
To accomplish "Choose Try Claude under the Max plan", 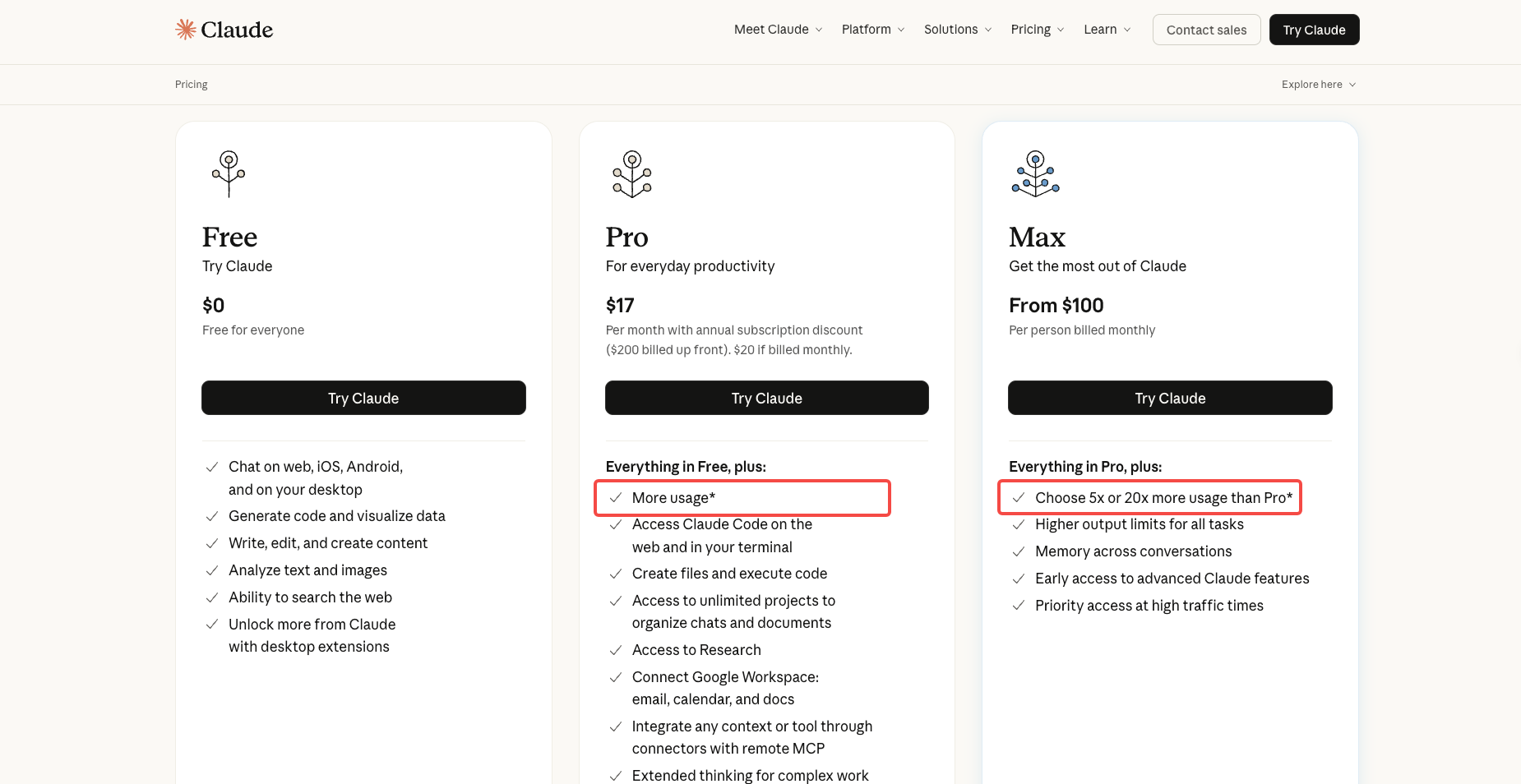I will point(1170,398).
